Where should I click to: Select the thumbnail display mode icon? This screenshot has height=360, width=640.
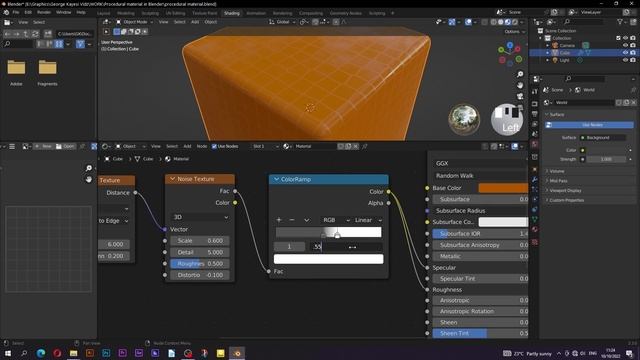point(59,44)
